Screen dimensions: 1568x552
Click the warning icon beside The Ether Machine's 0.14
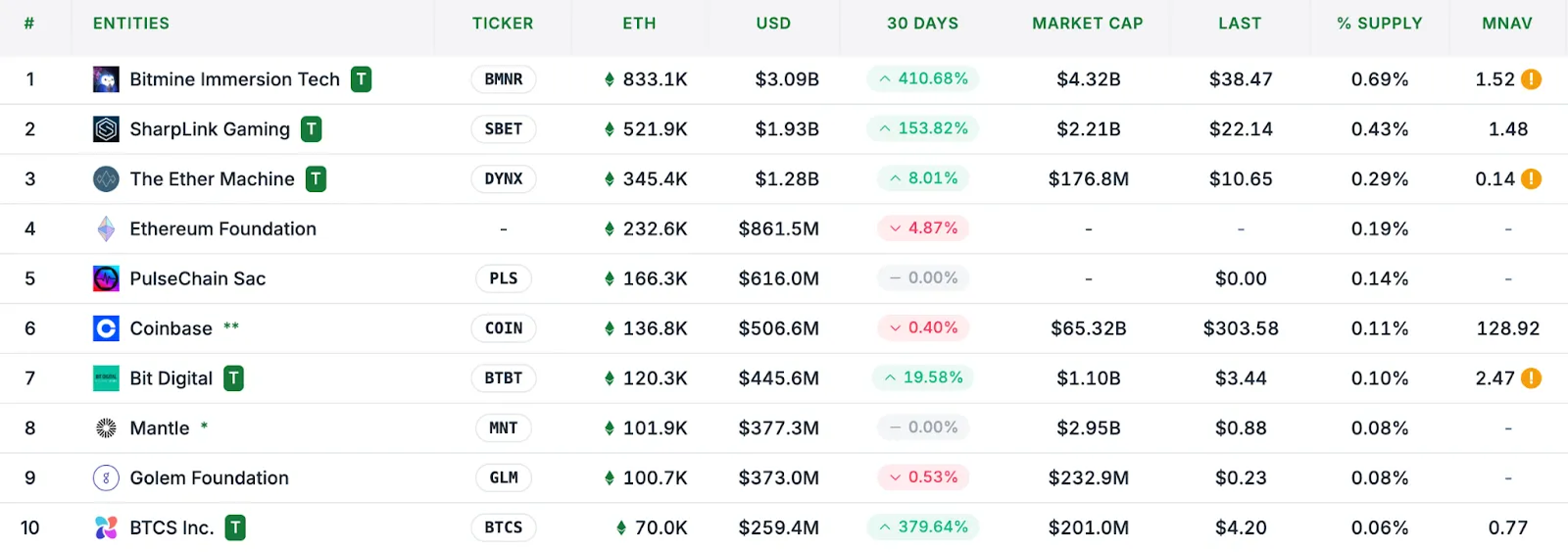1531,179
